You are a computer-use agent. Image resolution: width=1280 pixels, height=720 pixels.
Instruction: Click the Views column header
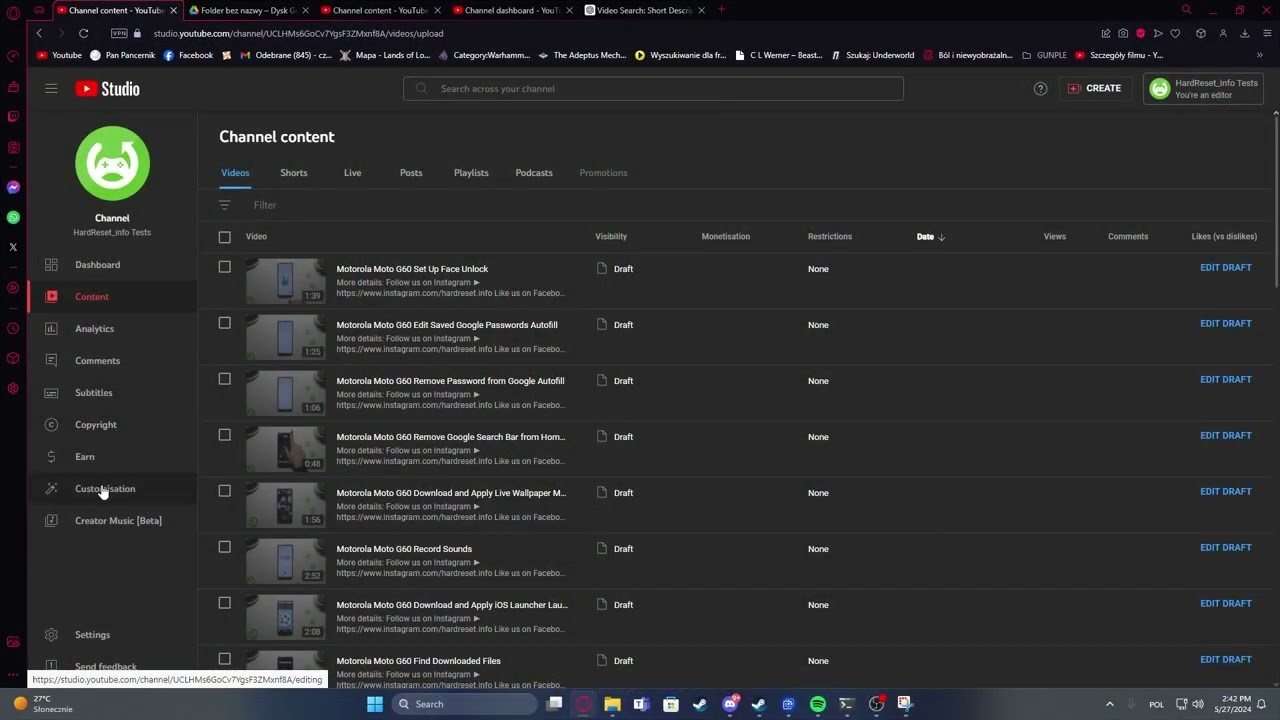(1054, 237)
